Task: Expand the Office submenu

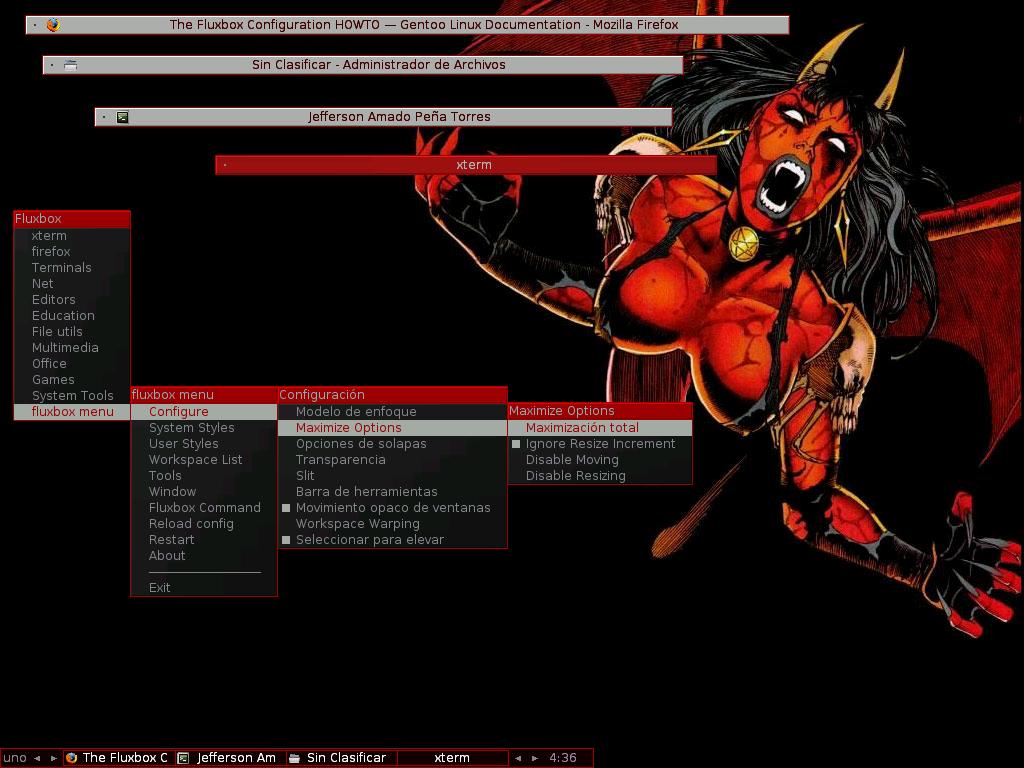Action: [72, 364]
